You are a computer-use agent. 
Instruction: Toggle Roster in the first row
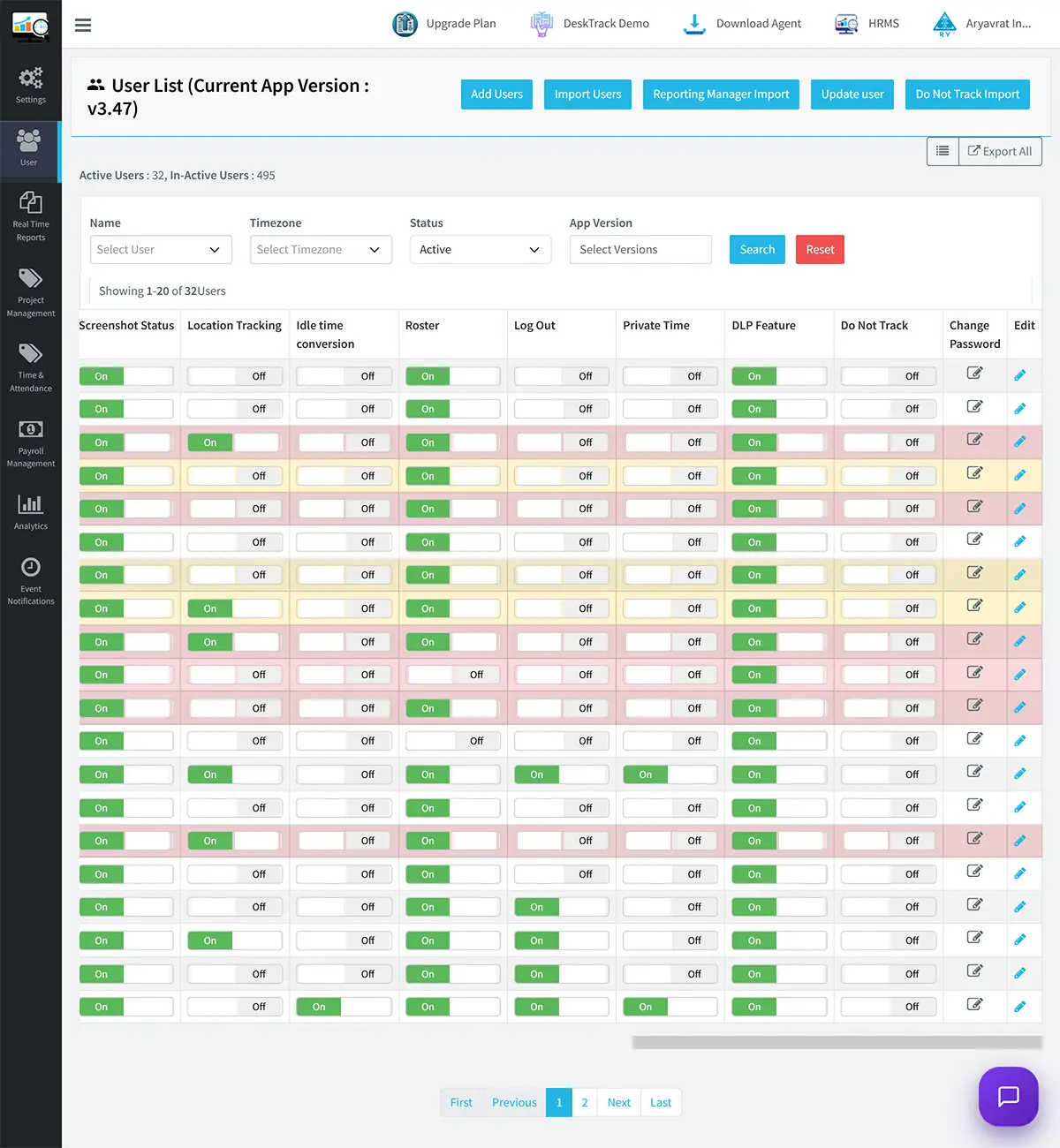click(453, 376)
